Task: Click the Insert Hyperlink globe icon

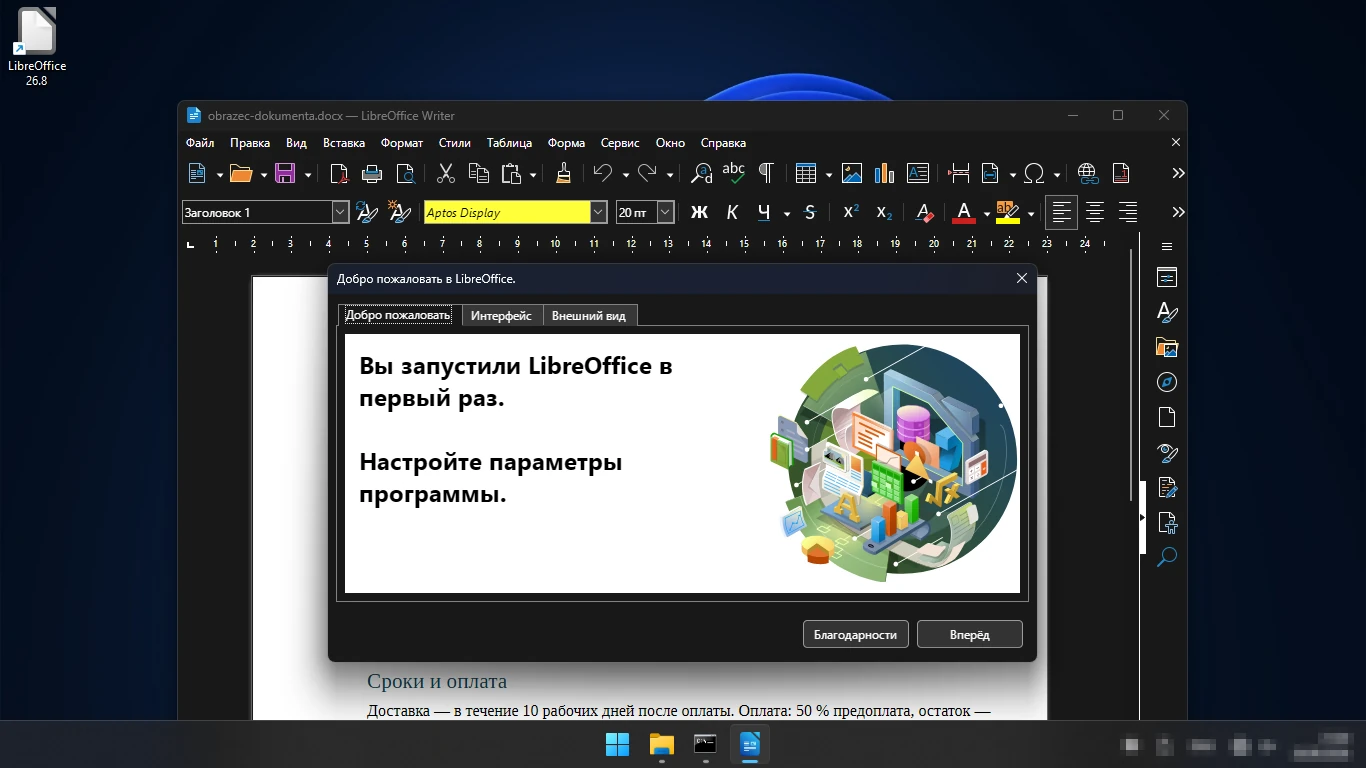Action: (x=1088, y=173)
